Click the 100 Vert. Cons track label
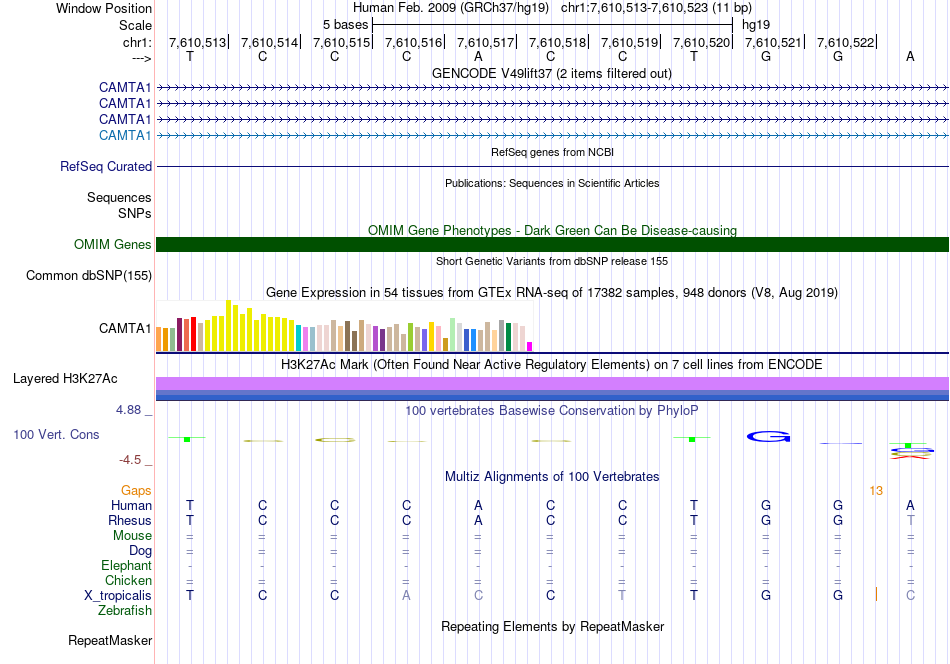 pyautogui.click(x=56, y=434)
